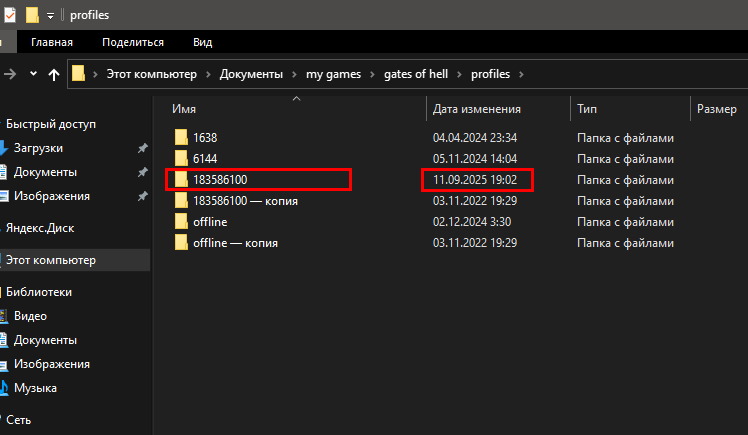Click the folder icon in the address bar

tap(78, 73)
